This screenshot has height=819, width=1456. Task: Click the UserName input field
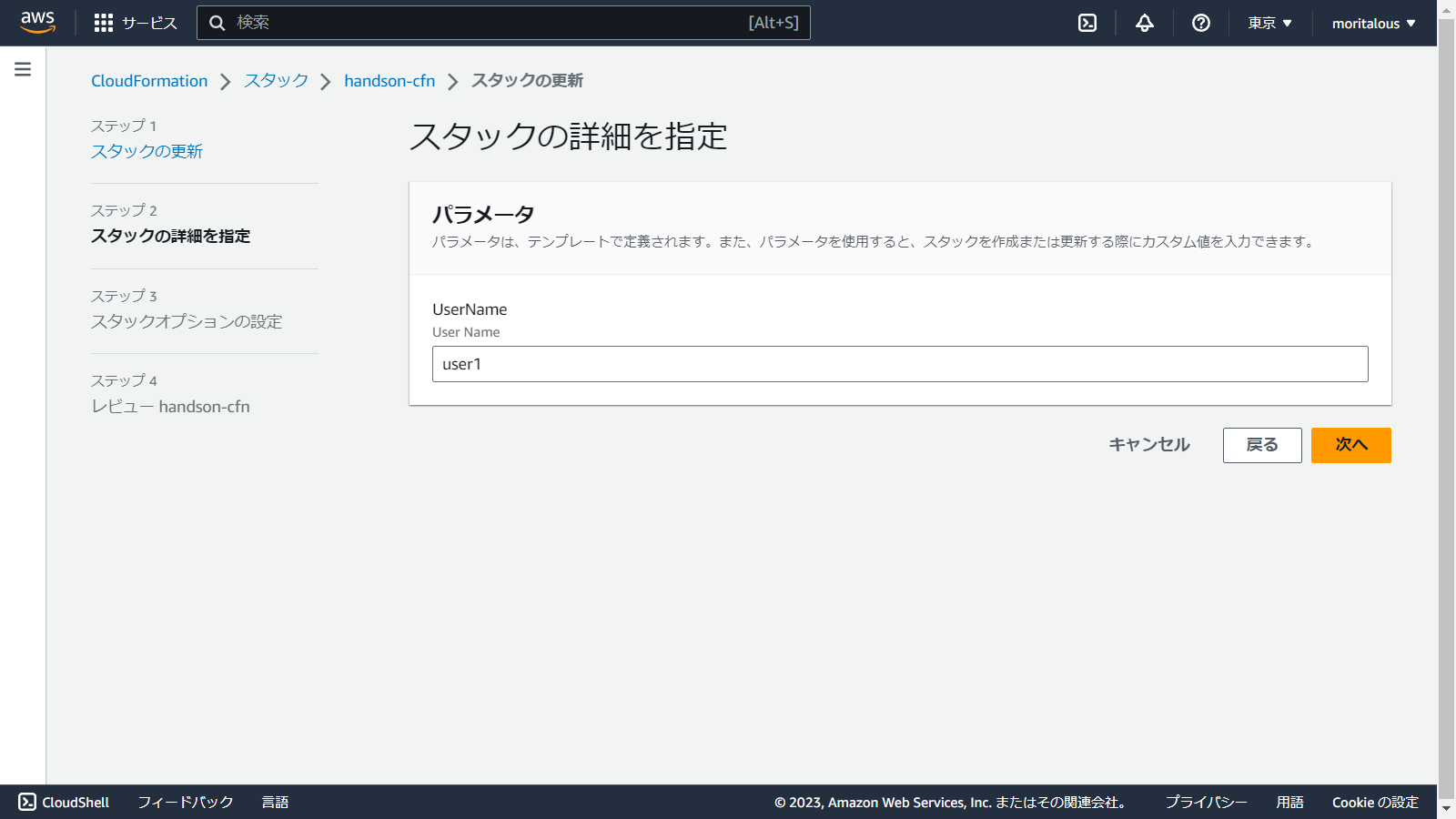(899, 364)
